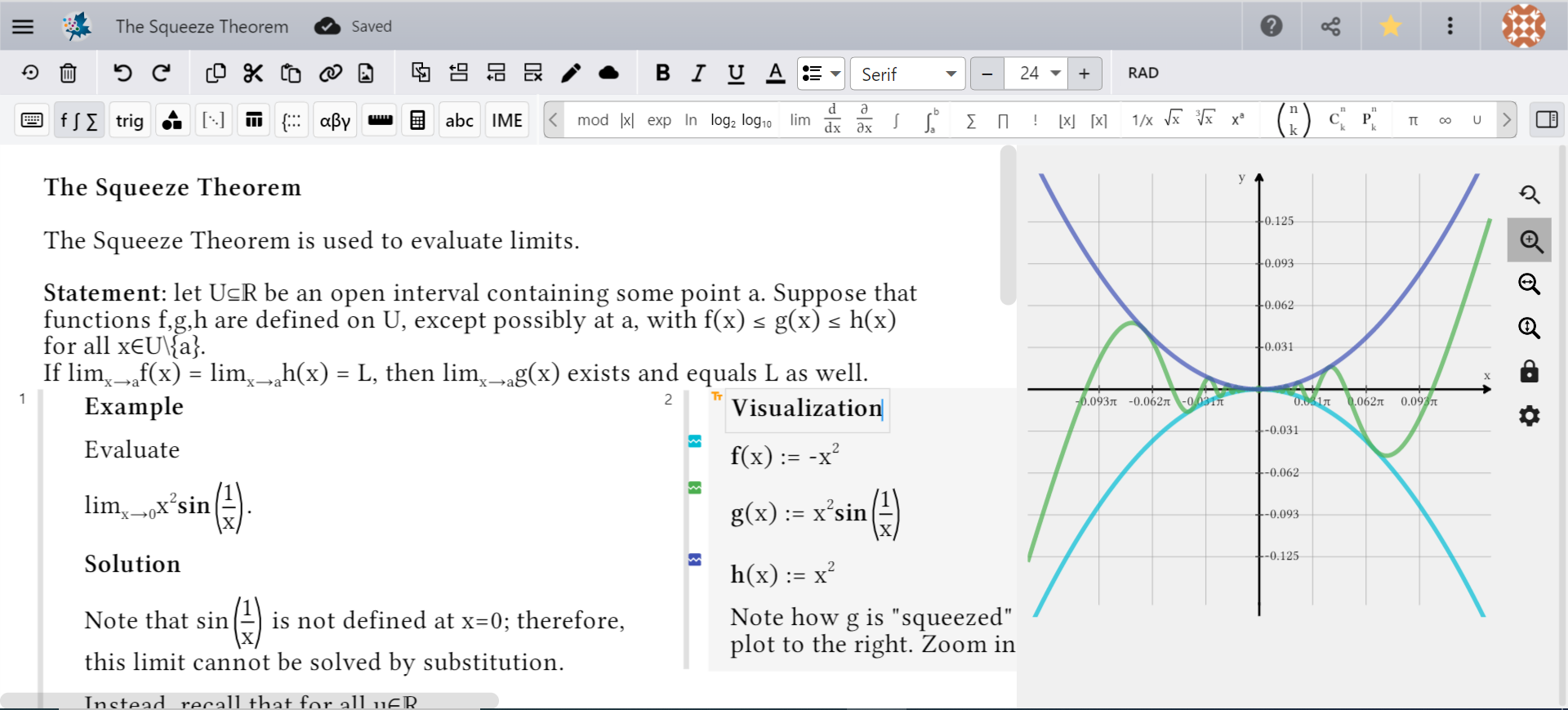Toggle the favorite star icon
The height and width of the screenshot is (710, 1568).
tap(1391, 26)
